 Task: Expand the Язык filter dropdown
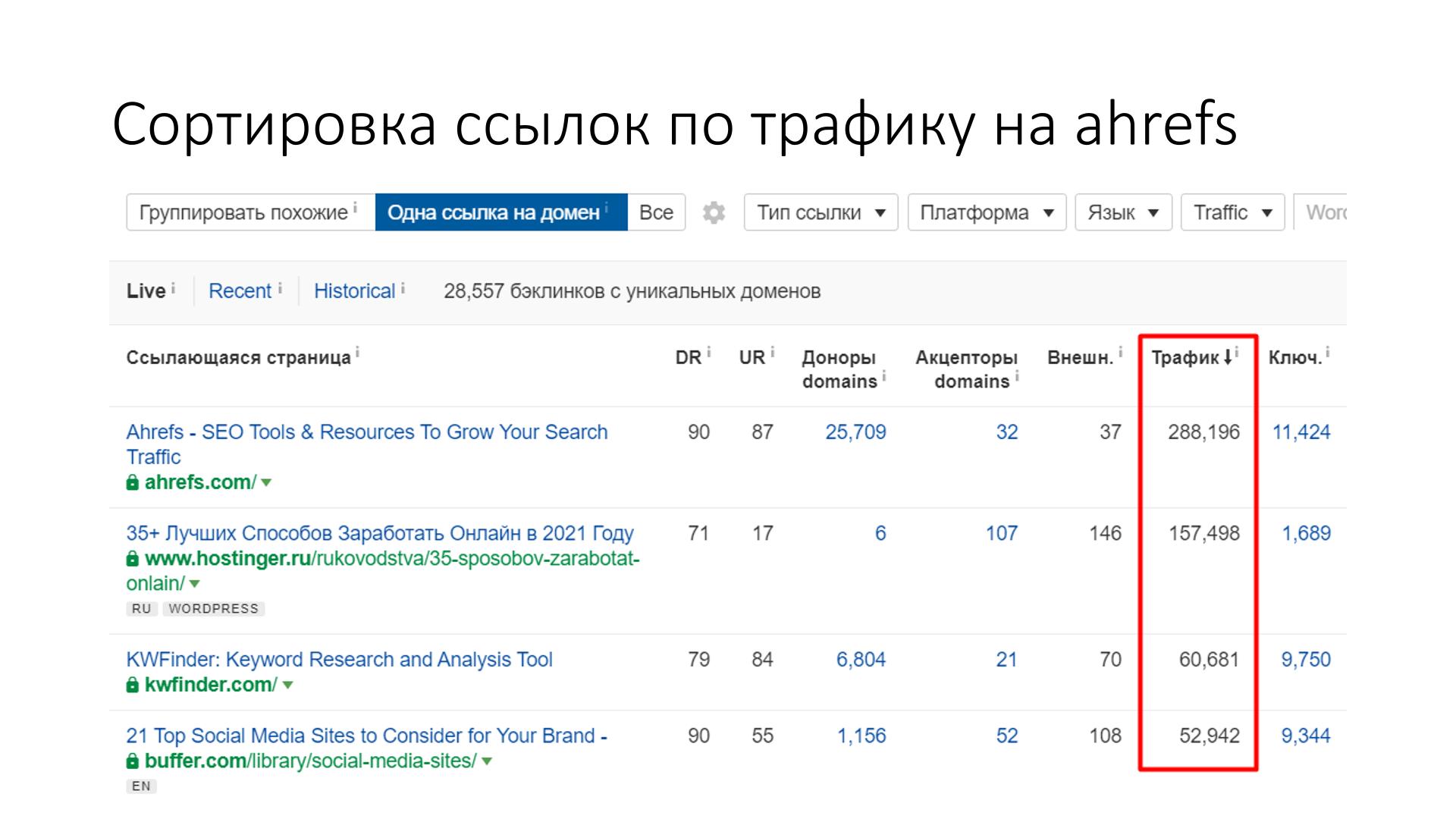click(1121, 213)
